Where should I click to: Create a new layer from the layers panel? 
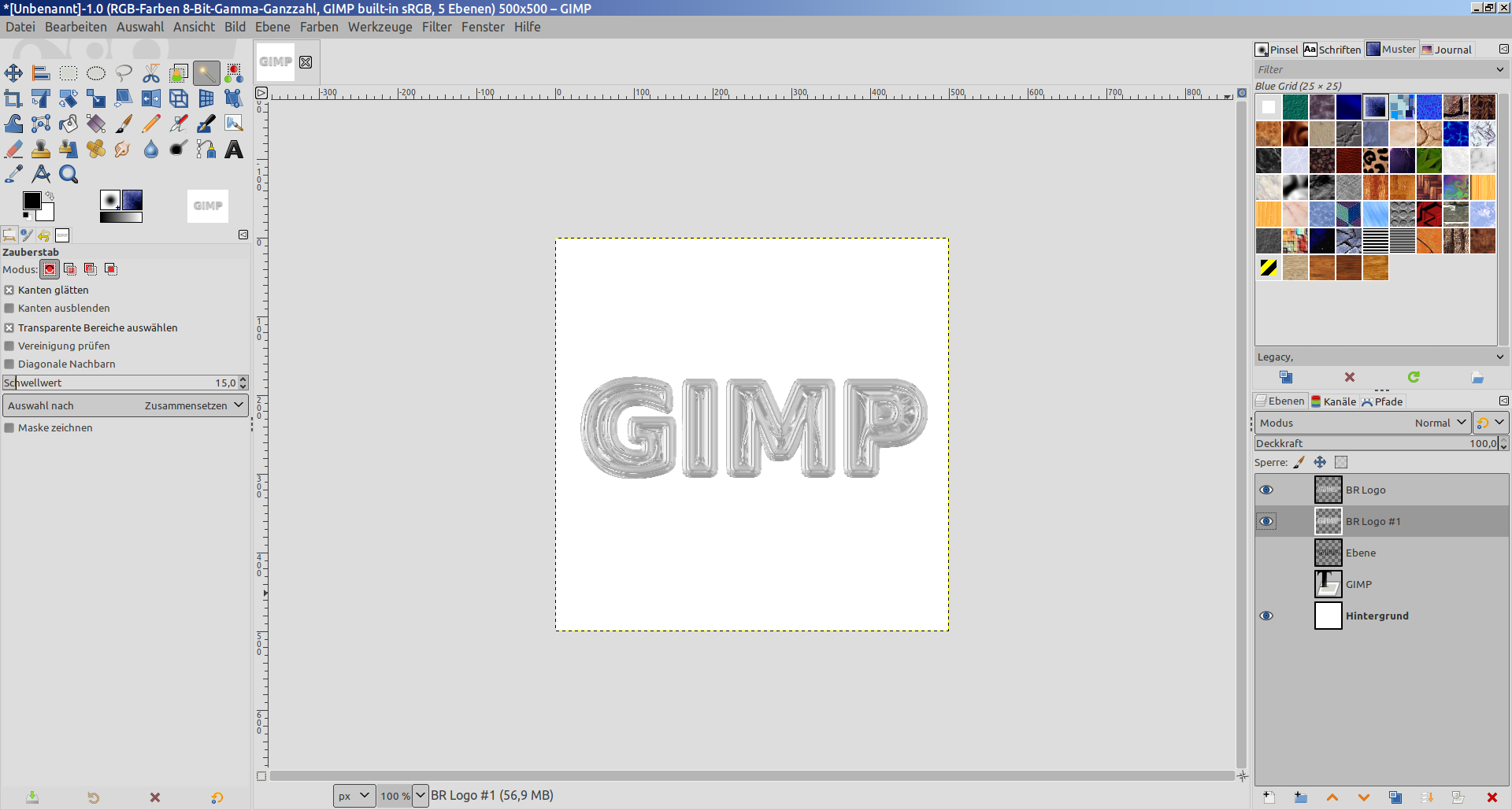point(1269,797)
